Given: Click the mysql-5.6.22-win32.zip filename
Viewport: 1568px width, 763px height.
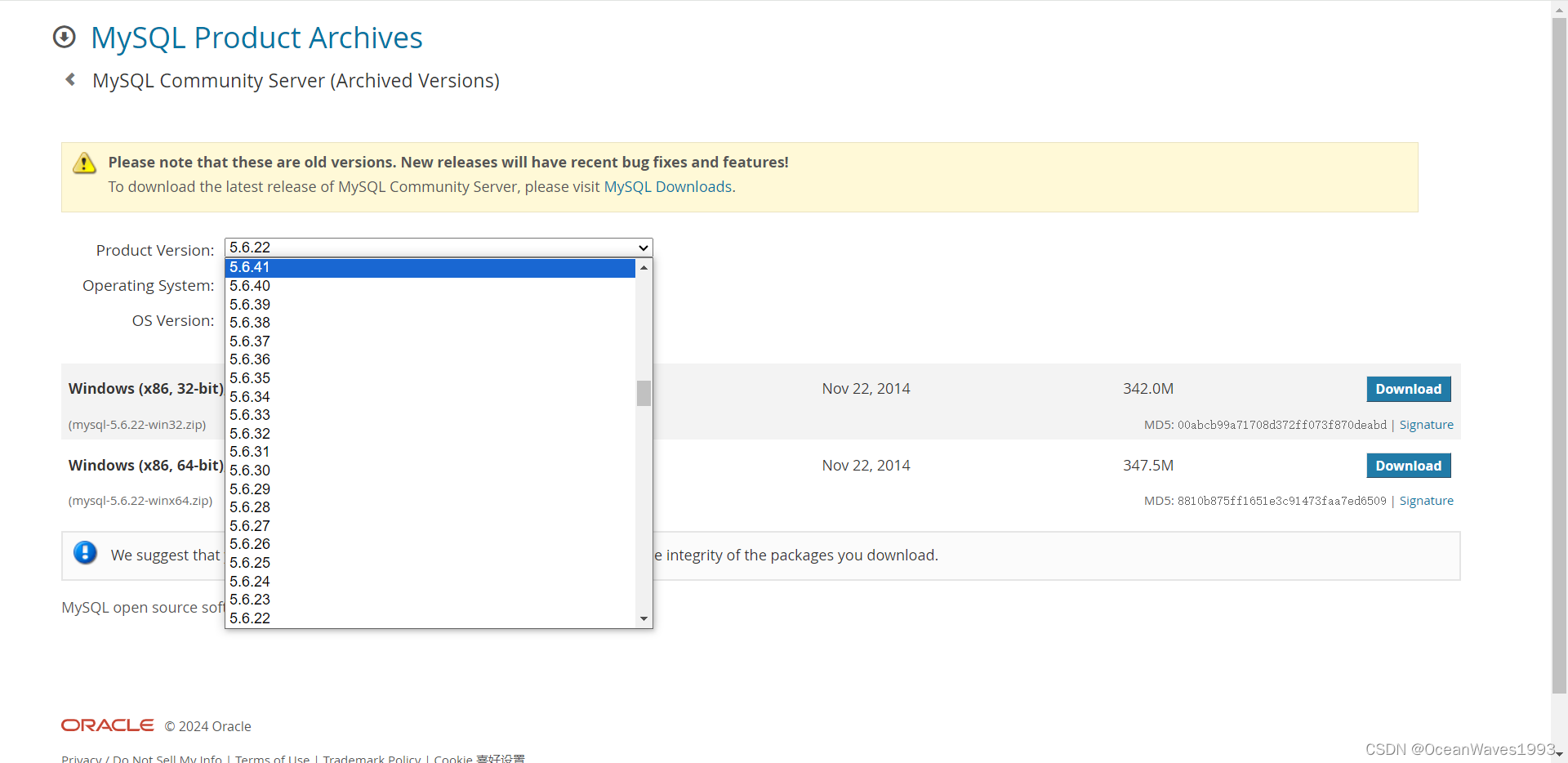Looking at the screenshot, I should coord(137,425).
